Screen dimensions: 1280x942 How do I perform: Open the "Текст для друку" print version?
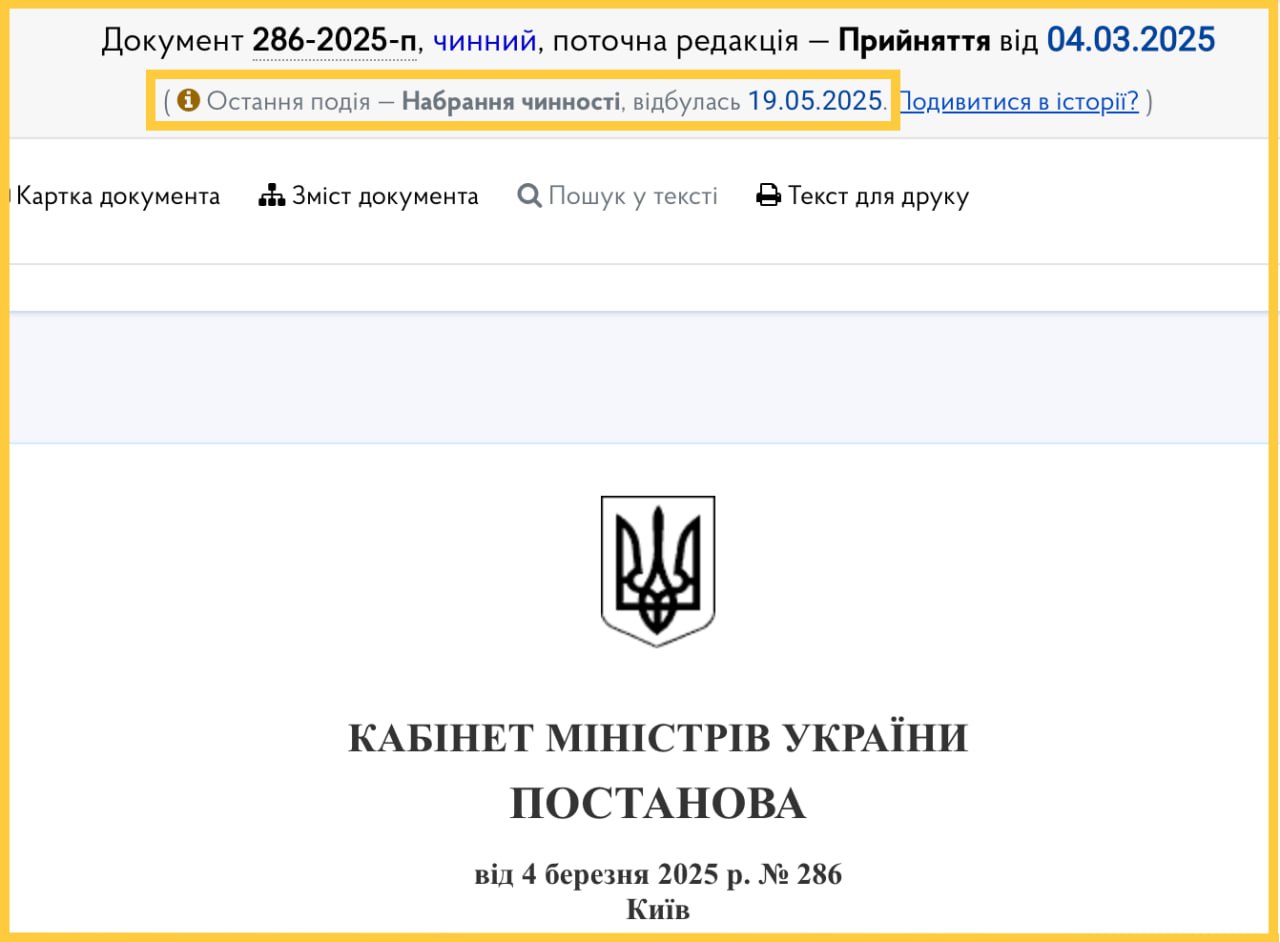878,196
